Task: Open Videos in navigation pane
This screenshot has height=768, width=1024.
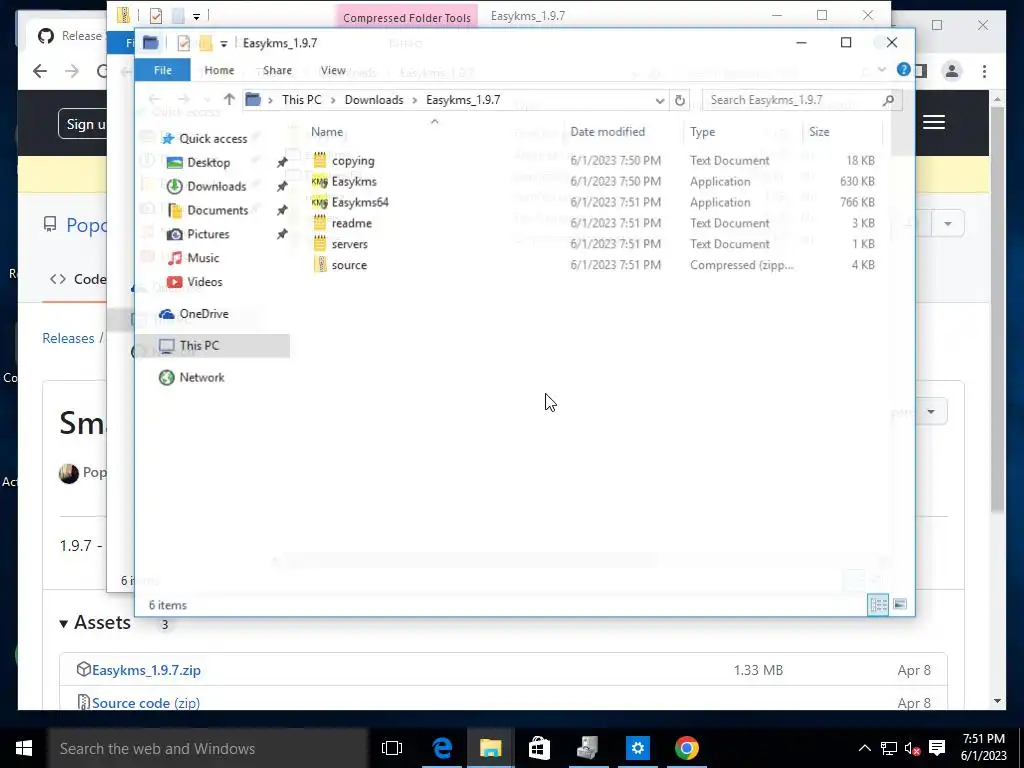Action: [x=204, y=281]
